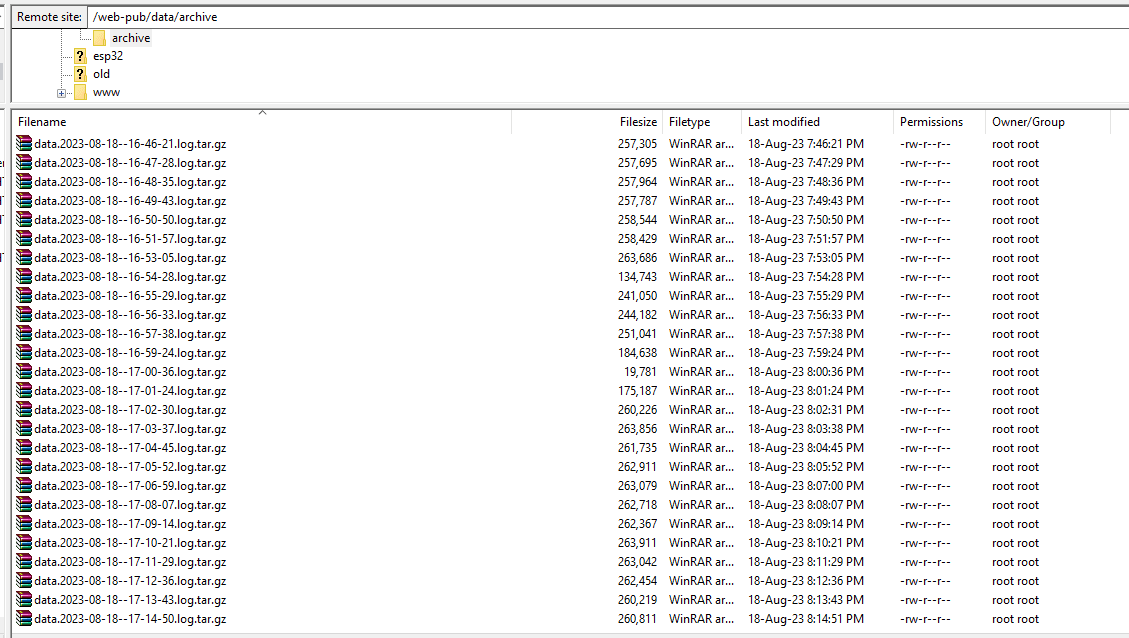Screen dimensions: 1129x638
Task: Click the archive icon for data.2023-08-18--16-59-24.log.tar.gz
Action: point(24,352)
